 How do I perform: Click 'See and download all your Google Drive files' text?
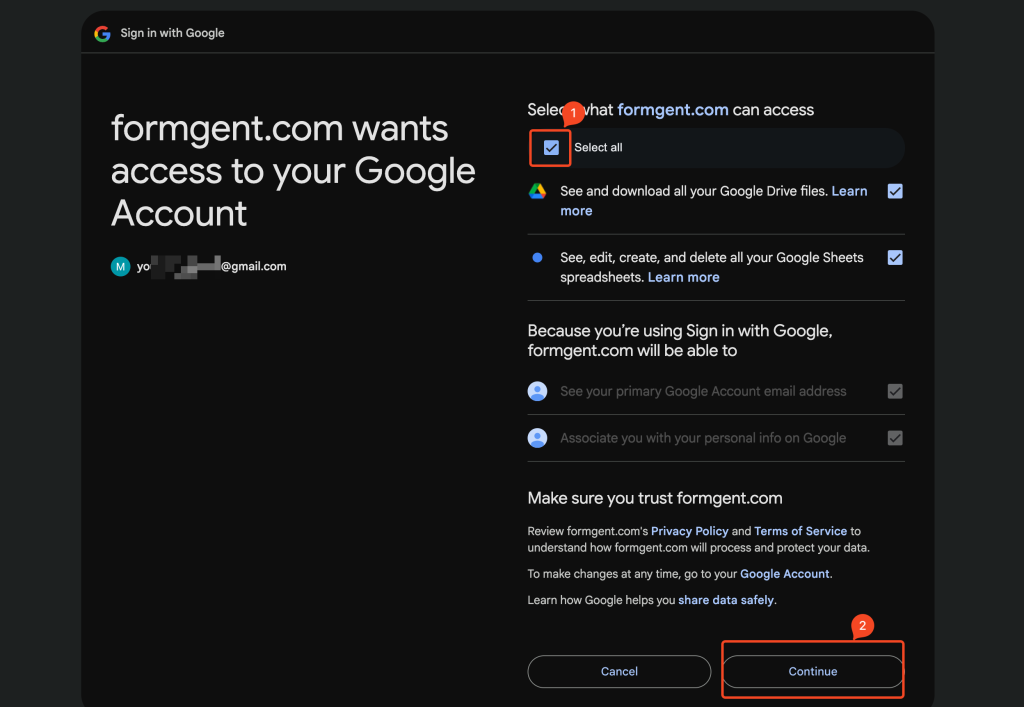click(x=694, y=191)
